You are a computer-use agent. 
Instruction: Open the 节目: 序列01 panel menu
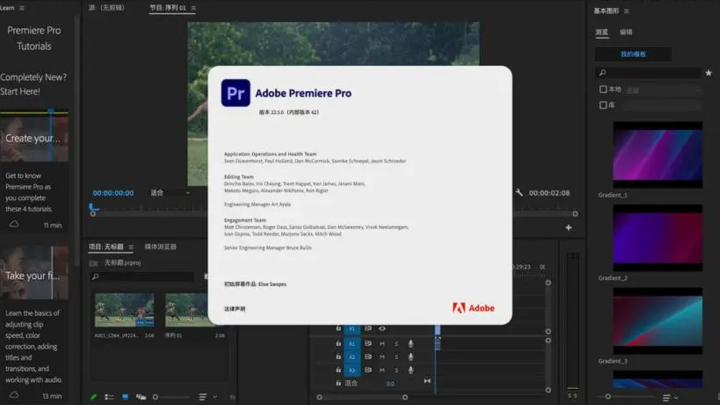tap(194, 8)
